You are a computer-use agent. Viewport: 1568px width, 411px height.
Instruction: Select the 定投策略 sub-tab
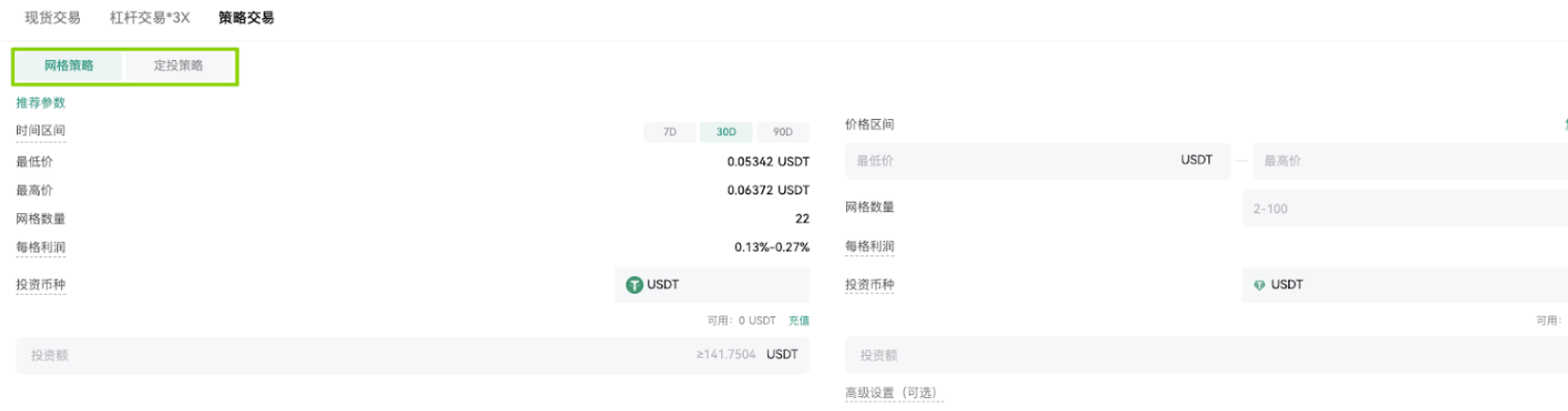coord(178,66)
